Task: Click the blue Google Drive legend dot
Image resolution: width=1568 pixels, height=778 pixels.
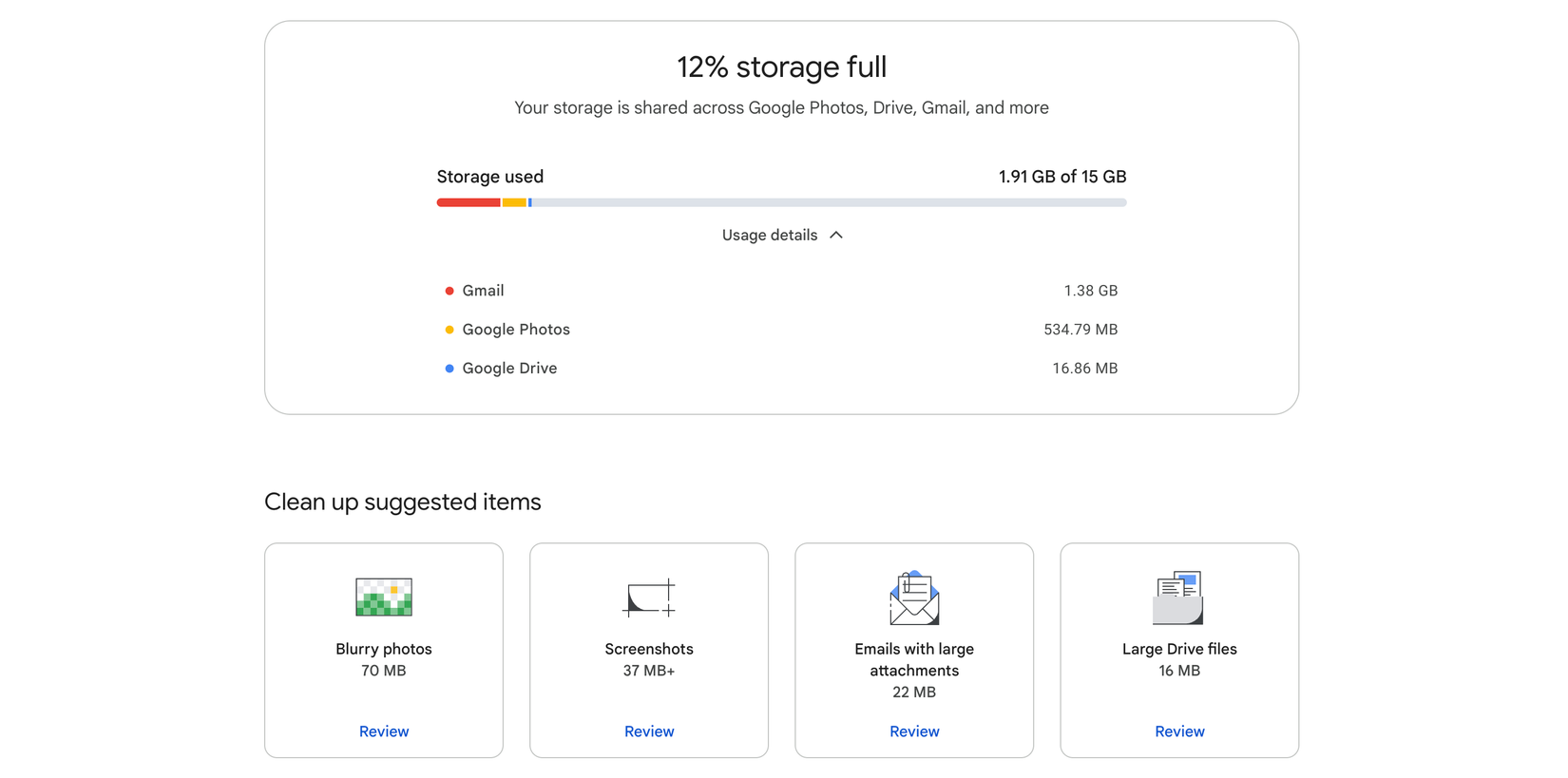Action: [x=449, y=369]
